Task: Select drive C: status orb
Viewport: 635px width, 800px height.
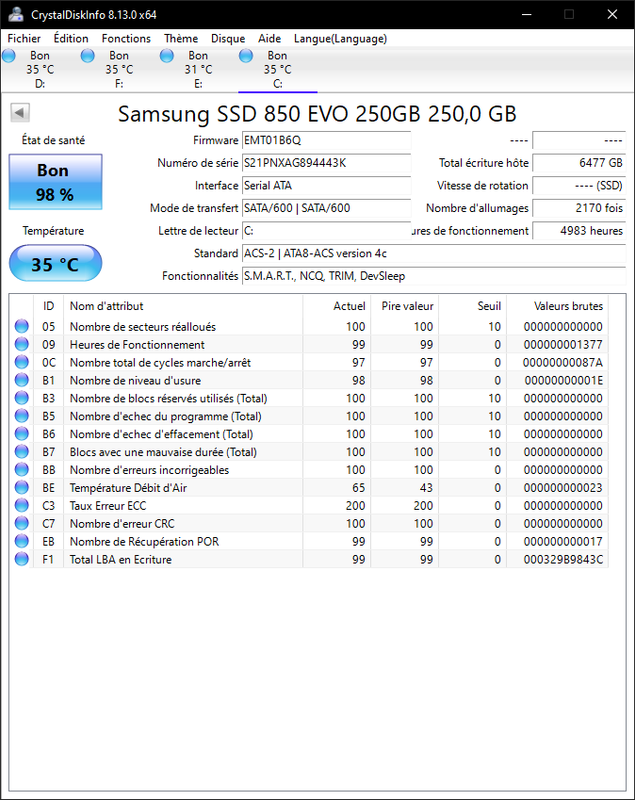Action: [246, 56]
